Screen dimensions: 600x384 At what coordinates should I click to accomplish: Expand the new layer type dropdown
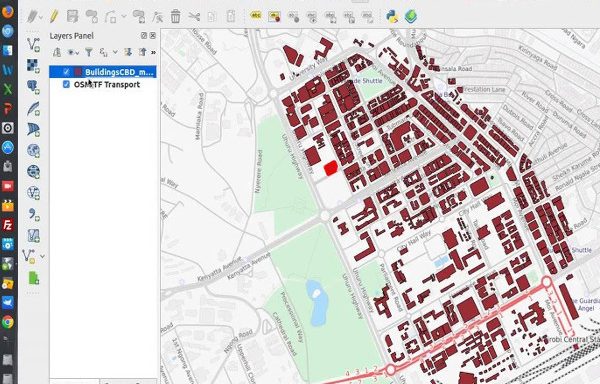42,256
